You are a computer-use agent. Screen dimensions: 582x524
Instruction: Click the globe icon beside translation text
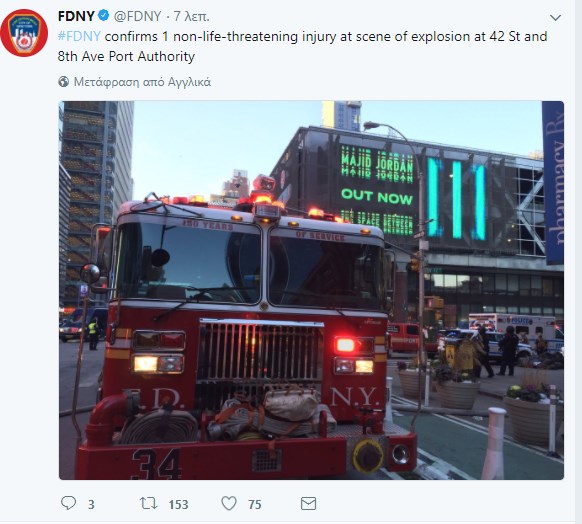coord(63,82)
